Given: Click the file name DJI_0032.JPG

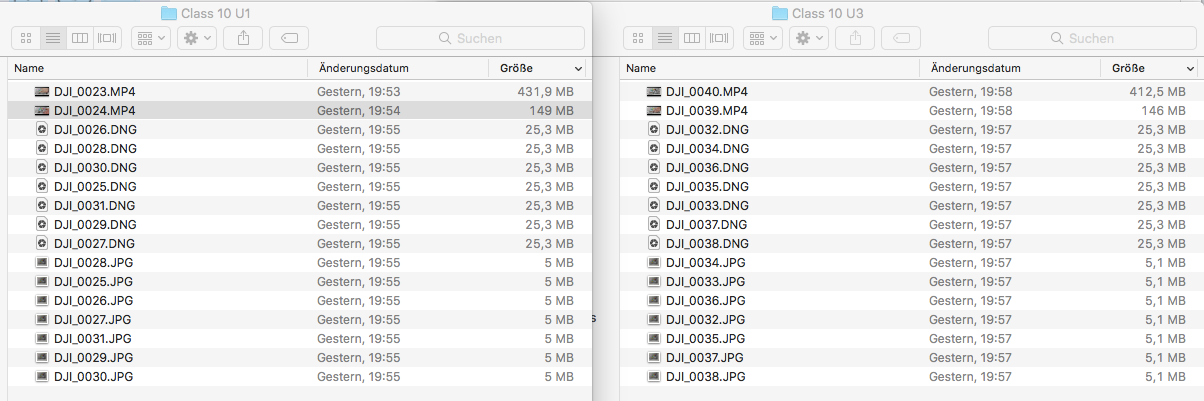Looking at the screenshot, I should click(706, 319).
